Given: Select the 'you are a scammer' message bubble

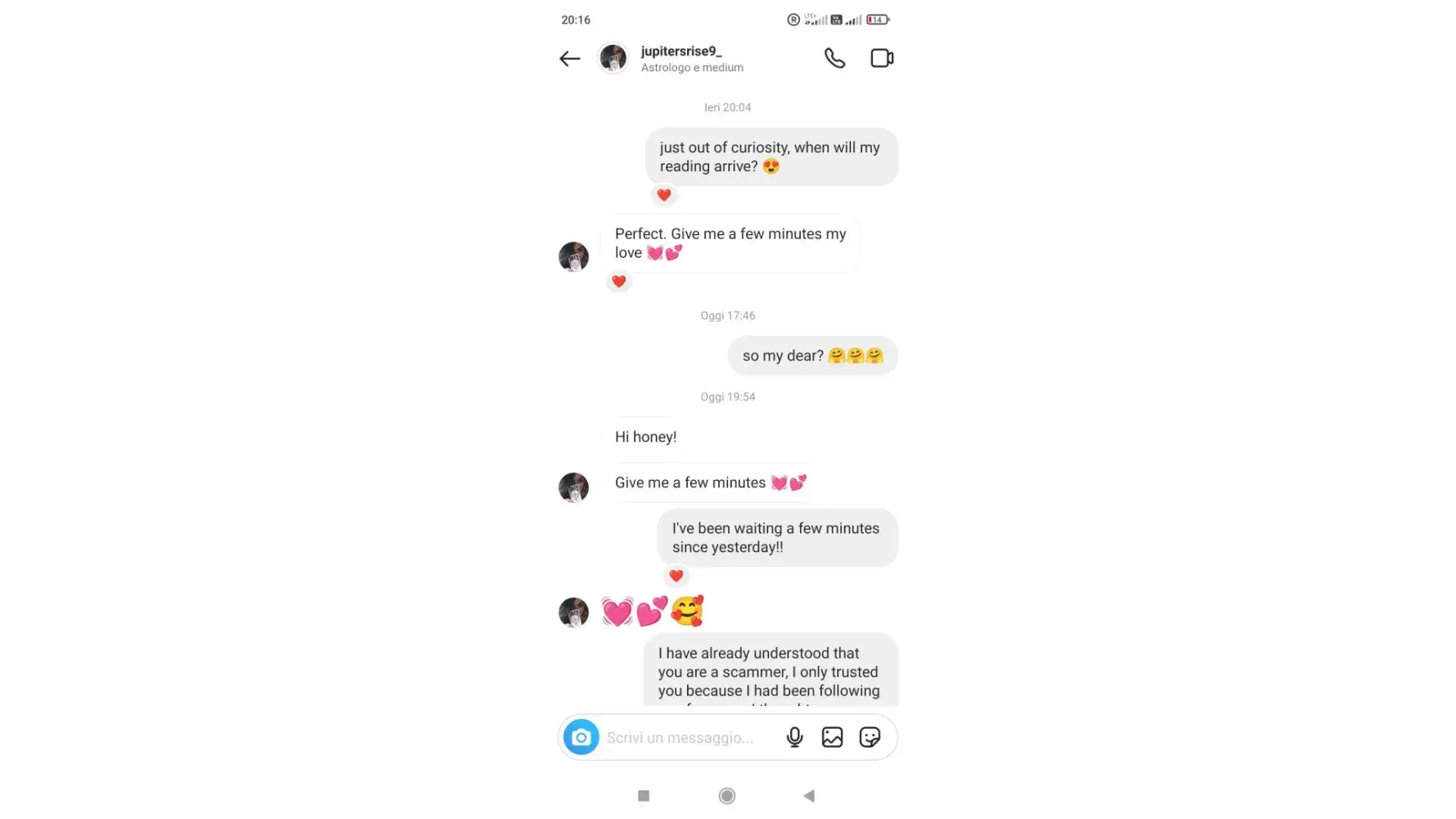Looking at the screenshot, I should point(771,670).
